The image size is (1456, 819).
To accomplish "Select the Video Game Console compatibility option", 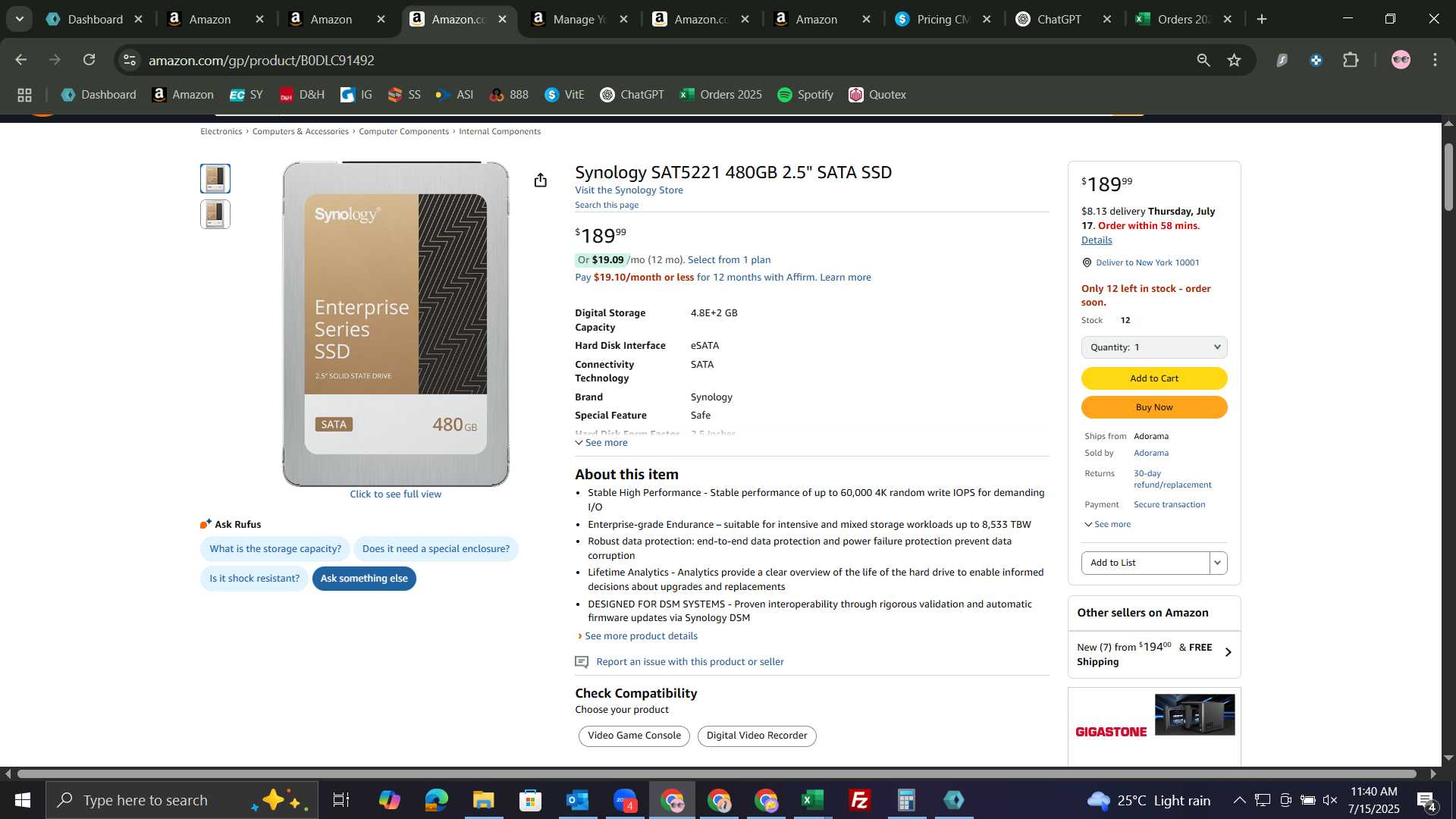I will coord(634,736).
